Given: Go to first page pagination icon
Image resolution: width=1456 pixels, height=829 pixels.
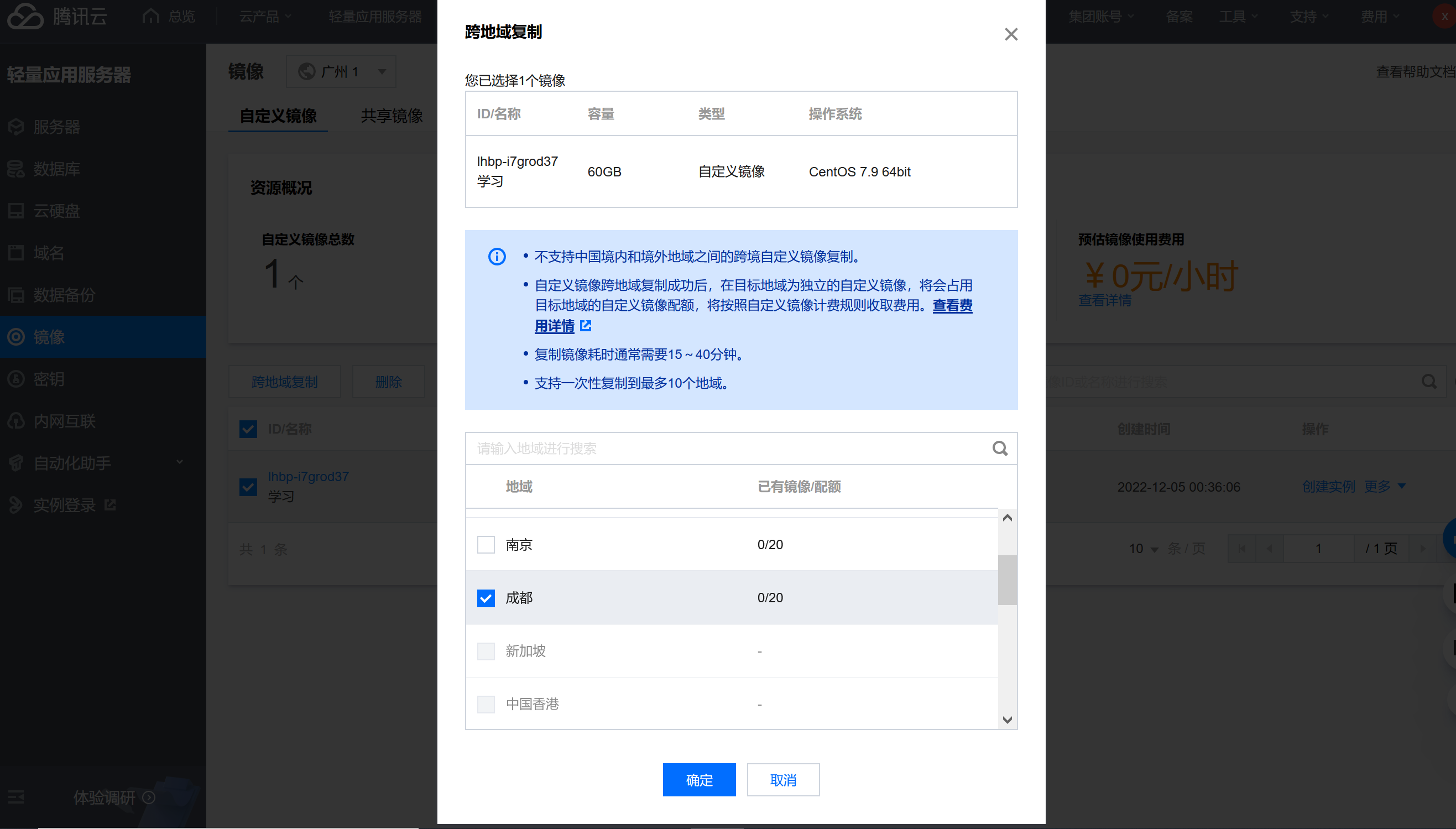Looking at the screenshot, I should (1242, 548).
